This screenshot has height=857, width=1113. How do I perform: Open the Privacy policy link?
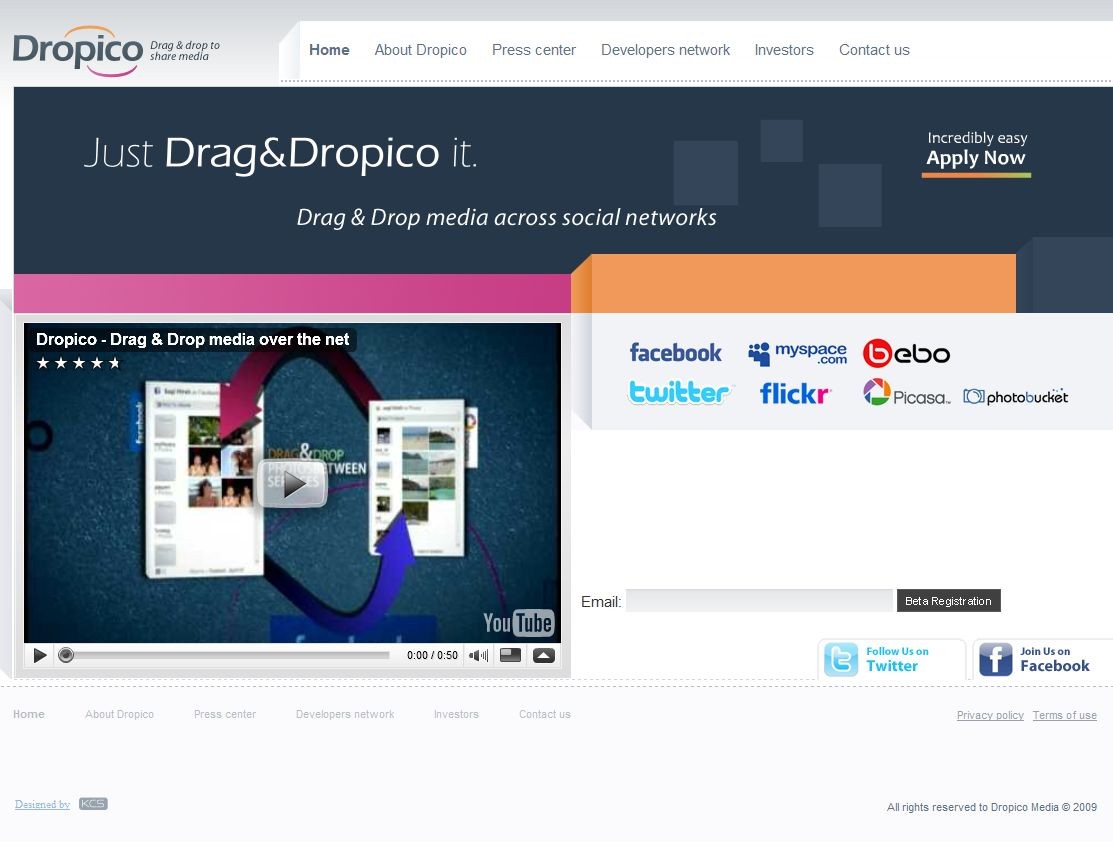(989, 715)
